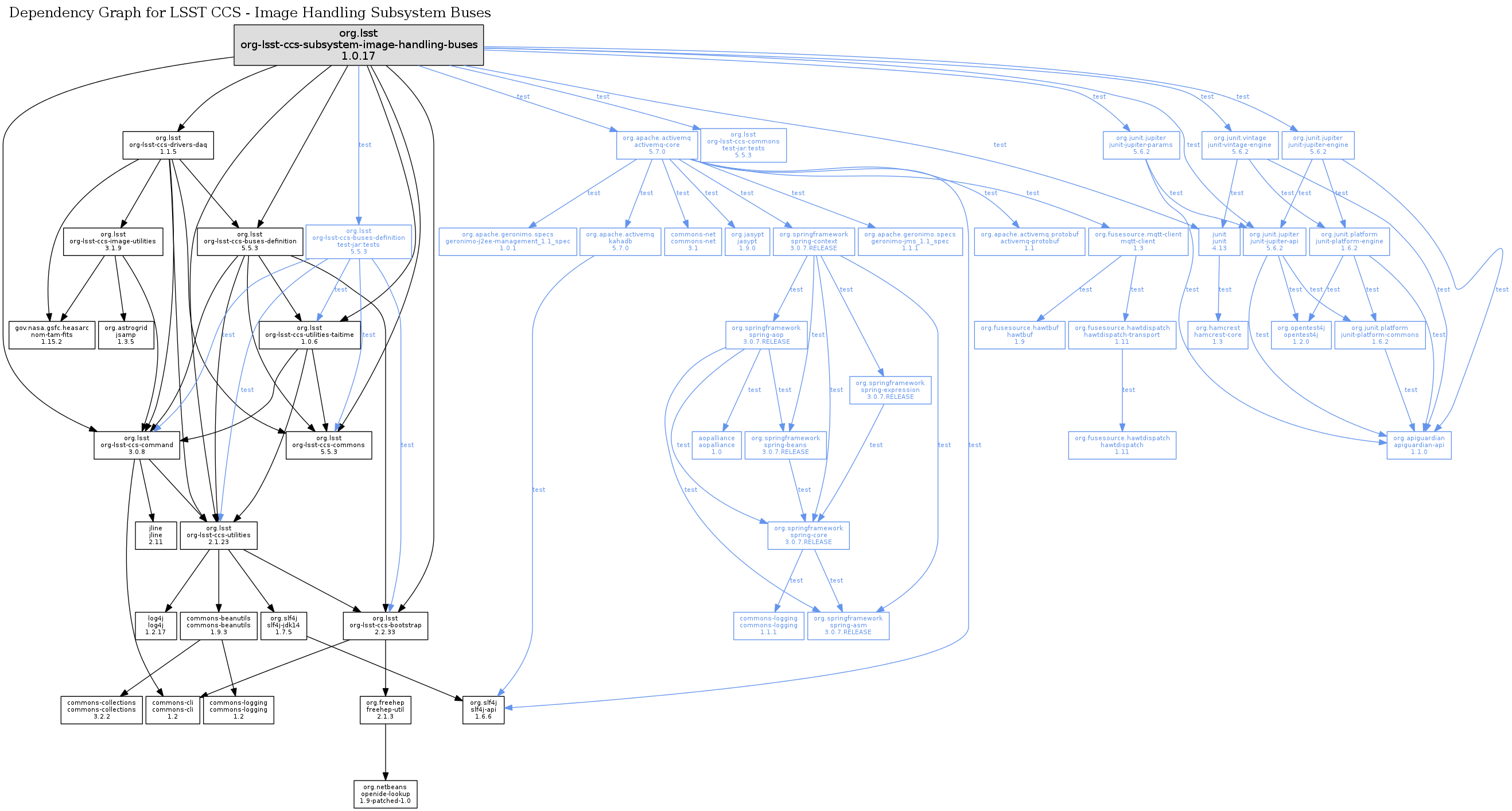
Task: Click the junit-jupiter-params 5.6.2 node
Action: (x=1141, y=145)
